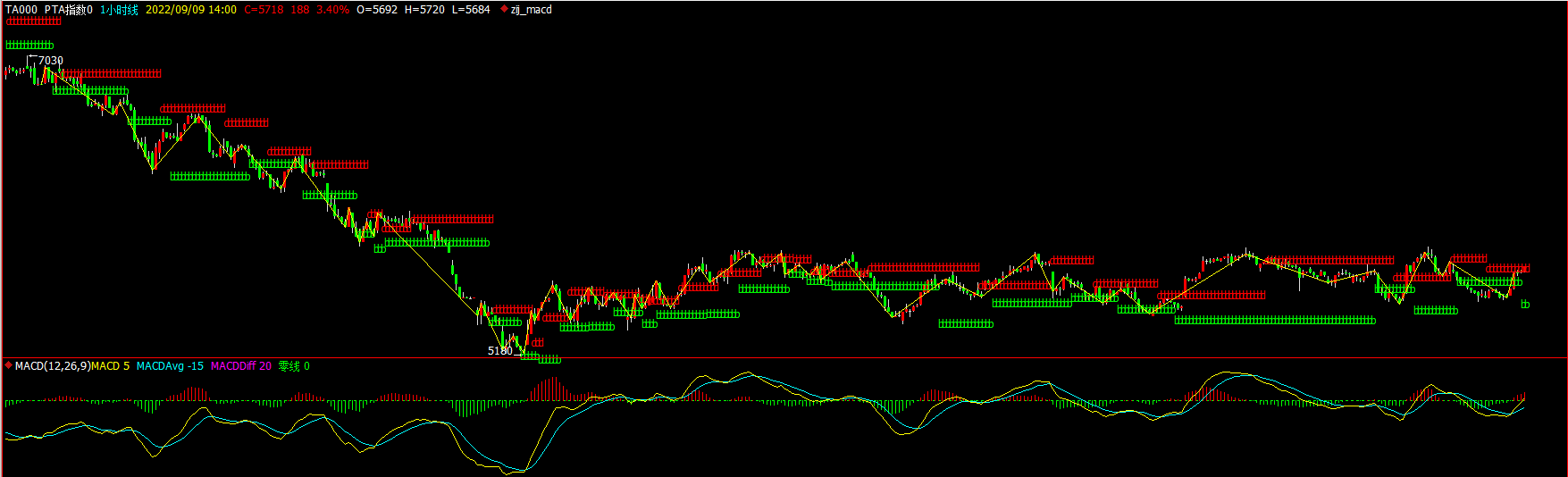Screen dimensions: 1568x477
Task: Click the H=5720 high price readout
Action: coord(424,10)
